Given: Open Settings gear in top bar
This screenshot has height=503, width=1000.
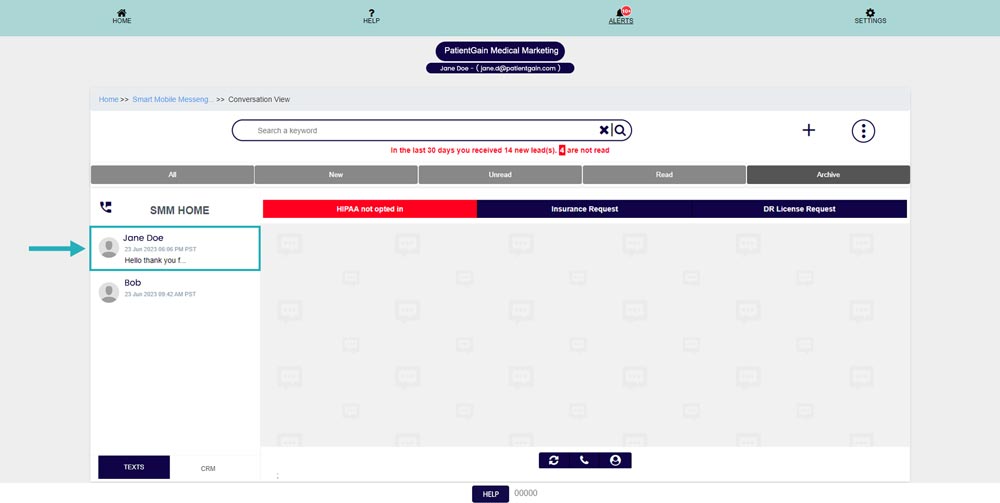Looking at the screenshot, I should click(870, 13).
